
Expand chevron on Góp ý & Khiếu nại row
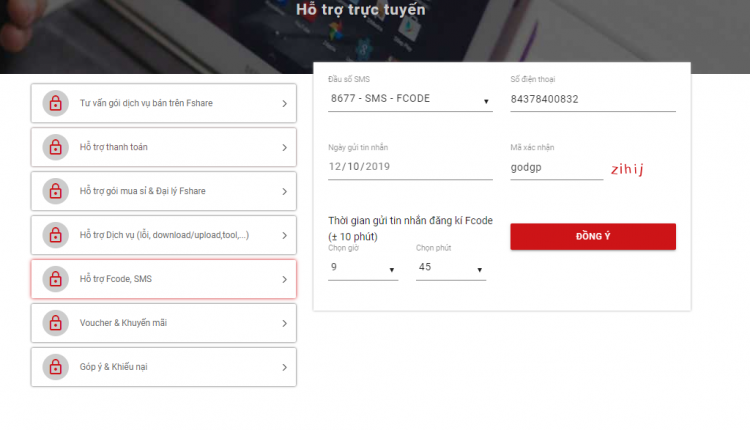(x=285, y=368)
